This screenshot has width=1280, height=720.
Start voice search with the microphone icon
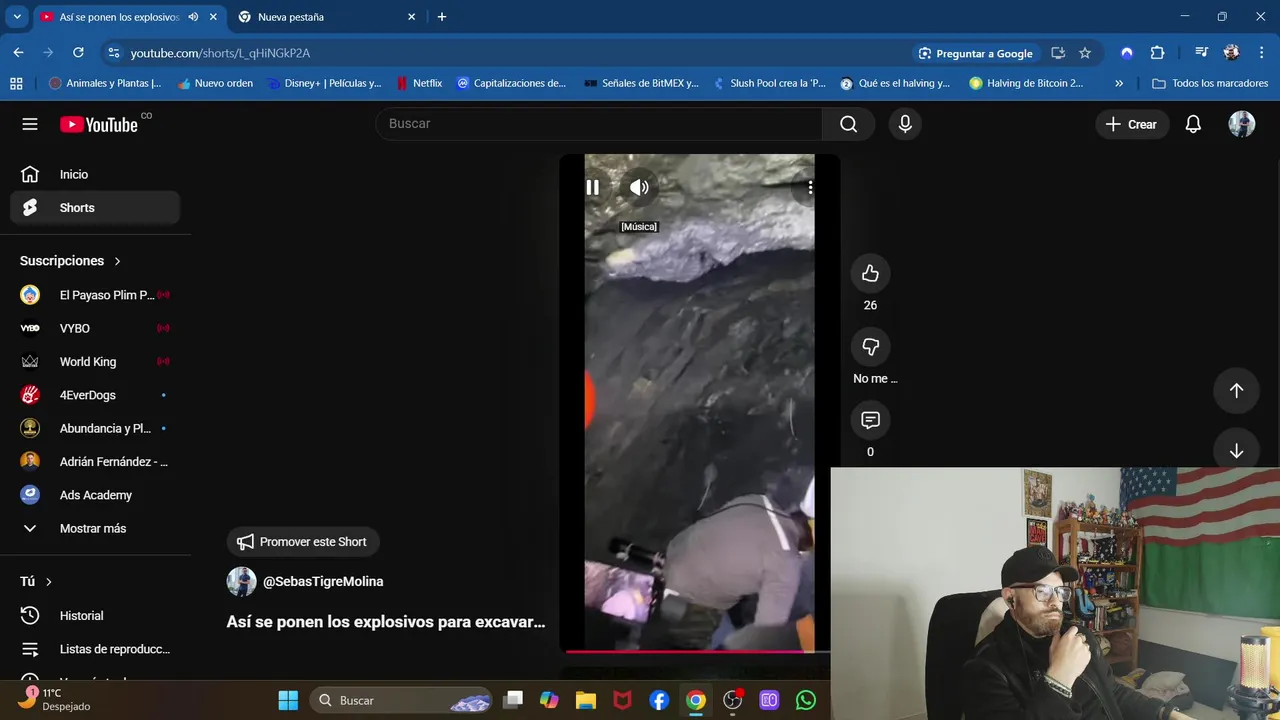point(905,124)
